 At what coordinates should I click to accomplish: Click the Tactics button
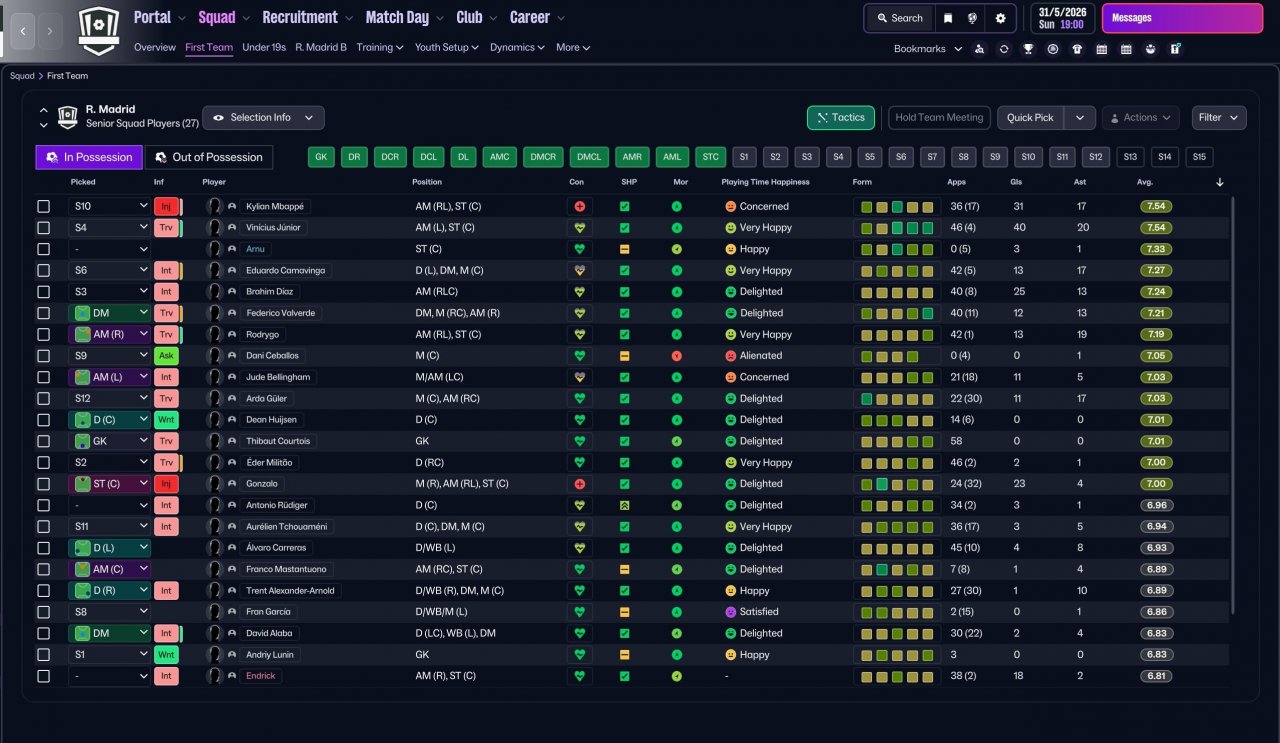coord(841,118)
